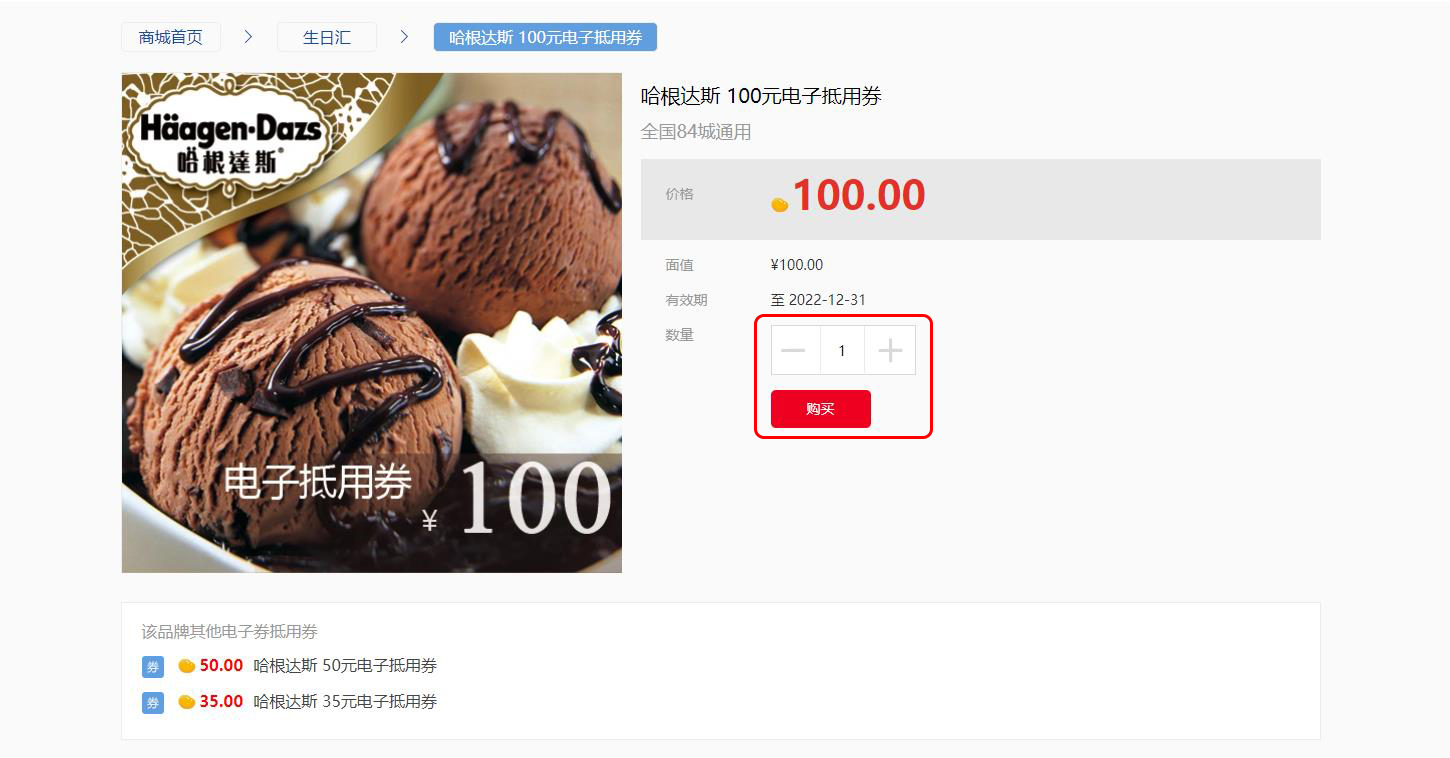Viewport: 1450px width, 758px height.
Task: Click the coin icon next to 50.00
Action: pyautogui.click(x=186, y=666)
